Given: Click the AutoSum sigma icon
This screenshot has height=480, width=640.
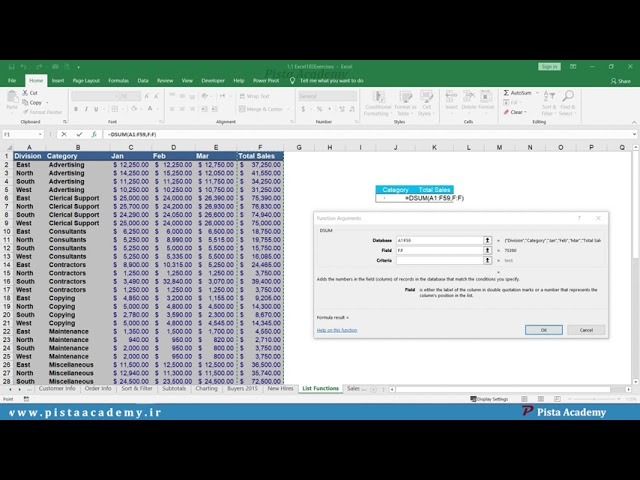Looking at the screenshot, I should 506,93.
